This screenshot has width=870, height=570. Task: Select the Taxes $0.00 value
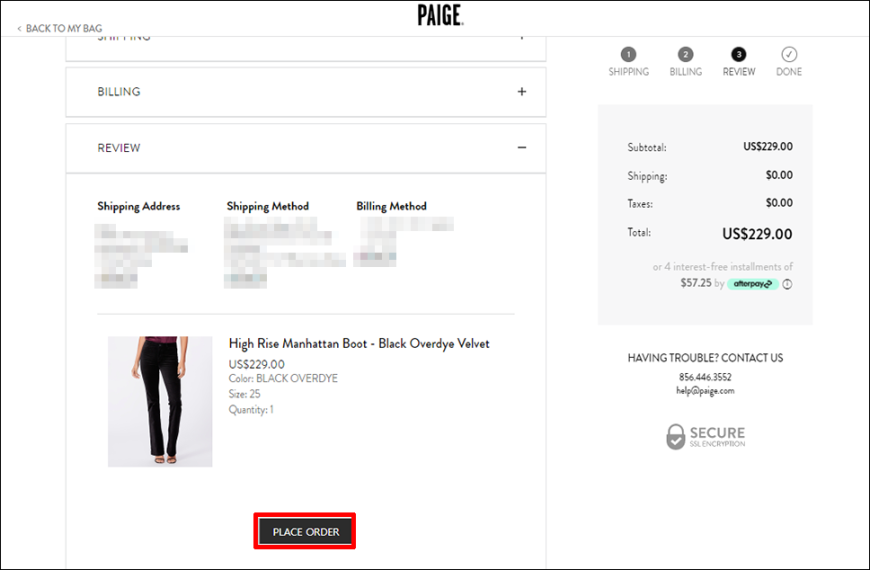[x=779, y=203]
